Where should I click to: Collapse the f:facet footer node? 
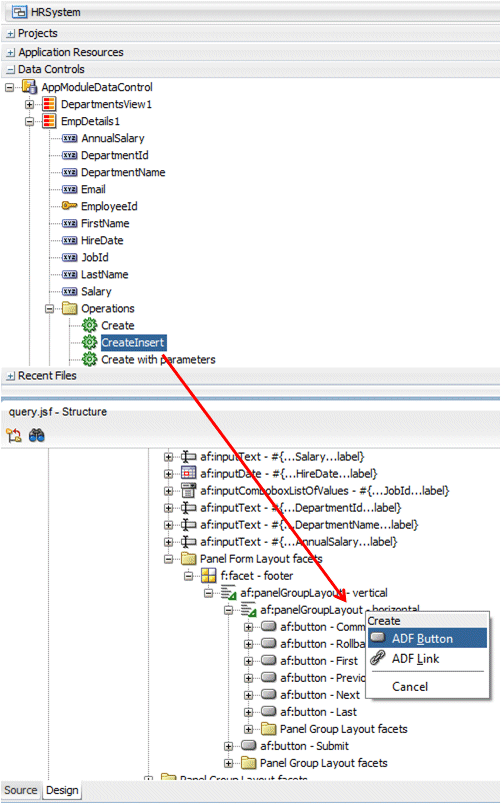189,576
